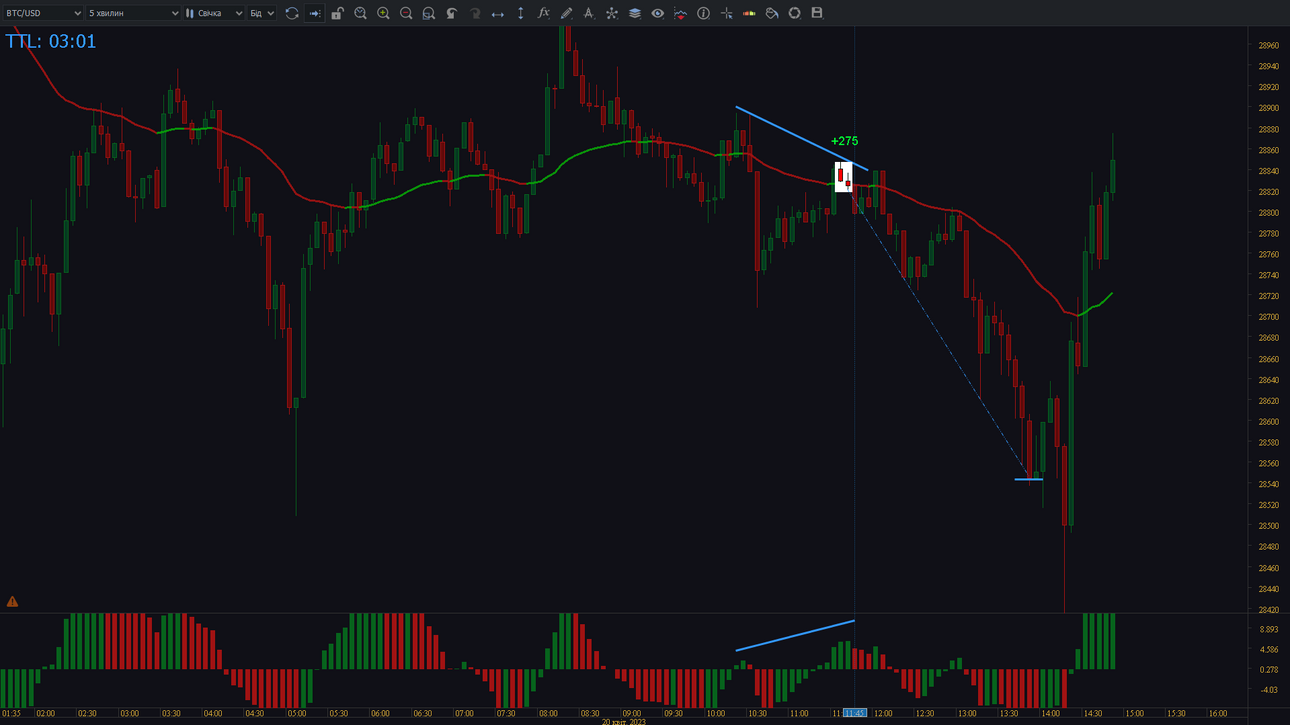Click the vertical scale arrows icon

(x=520, y=13)
